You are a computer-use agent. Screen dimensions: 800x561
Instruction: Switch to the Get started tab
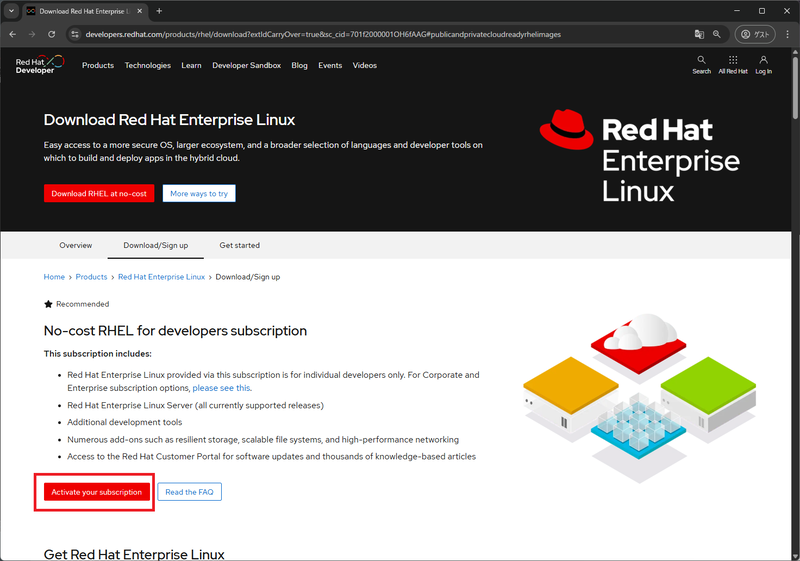(239, 245)
